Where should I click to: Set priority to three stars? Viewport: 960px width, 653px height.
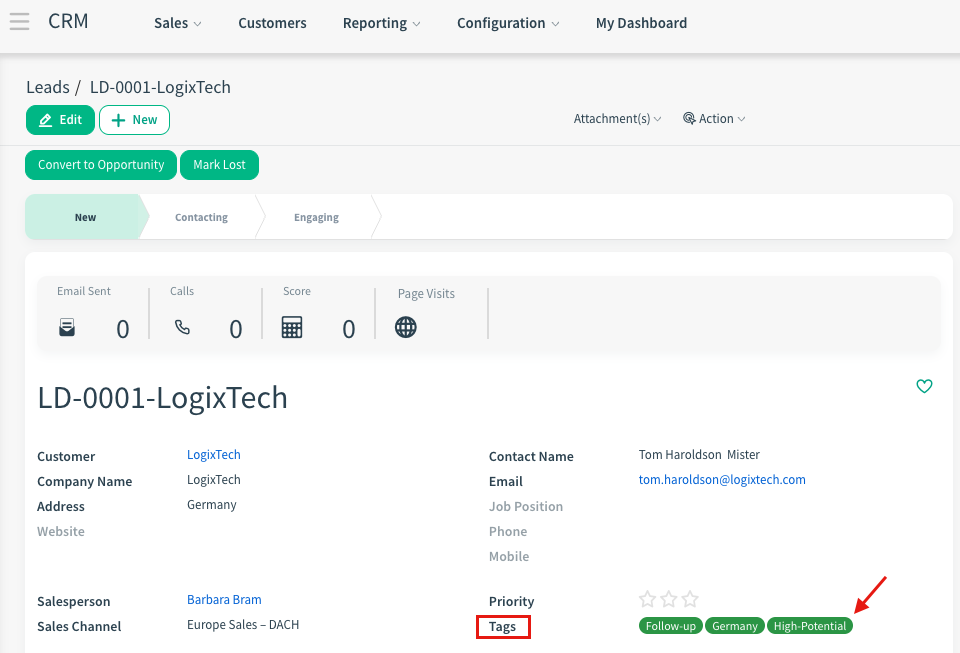click(690, 600)
